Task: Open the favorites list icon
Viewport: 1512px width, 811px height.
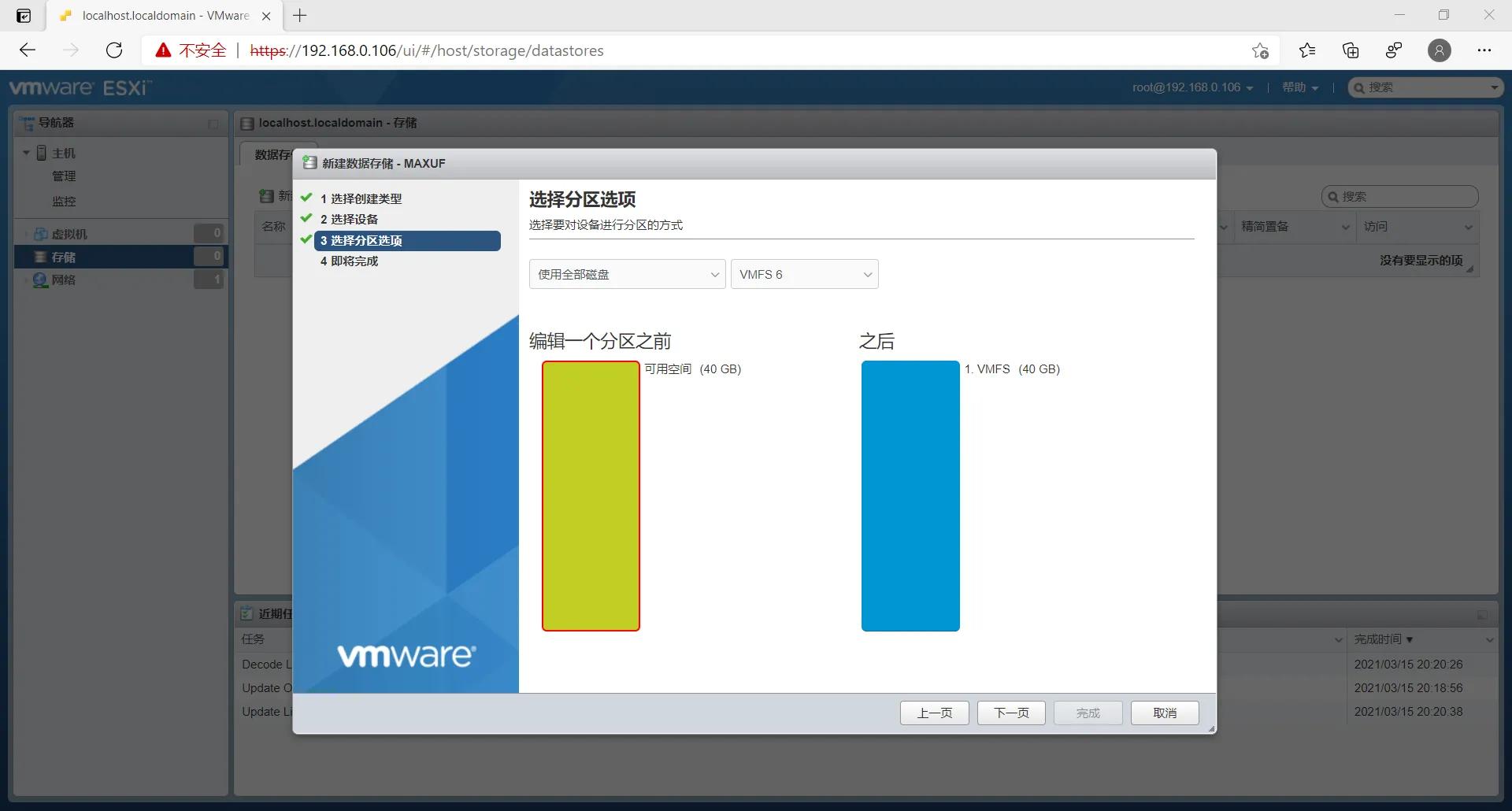Action: (1307, 50)
